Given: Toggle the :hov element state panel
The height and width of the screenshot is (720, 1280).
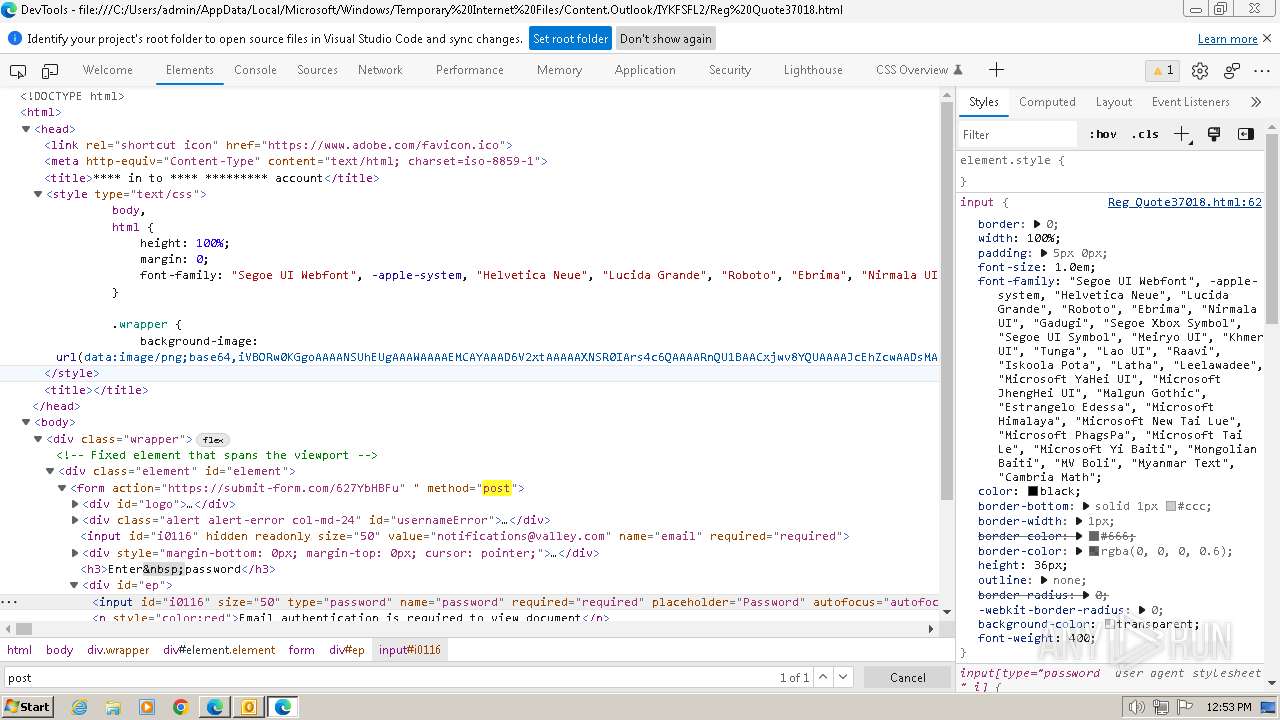Looking at the screenshot, I should pos(1103,134).
